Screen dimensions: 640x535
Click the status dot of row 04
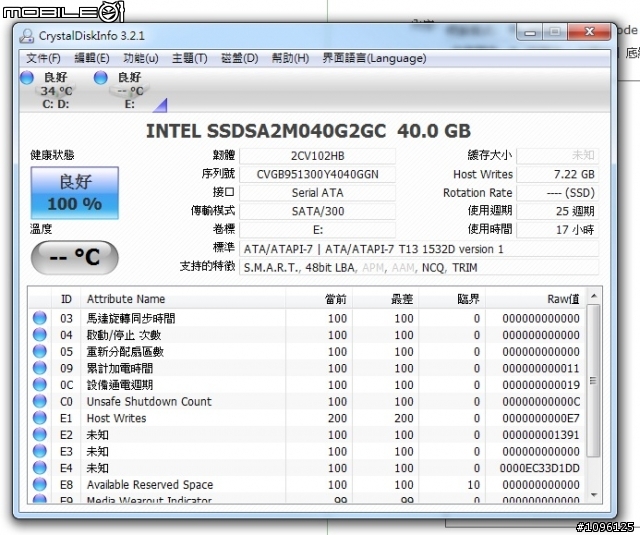click(40, 335)
